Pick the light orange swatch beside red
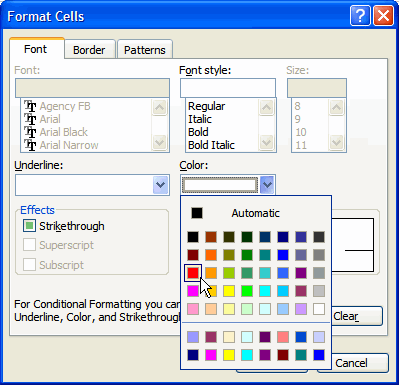Screen dimensions: 399x385 pyautogui.click(x=211, y=273)
